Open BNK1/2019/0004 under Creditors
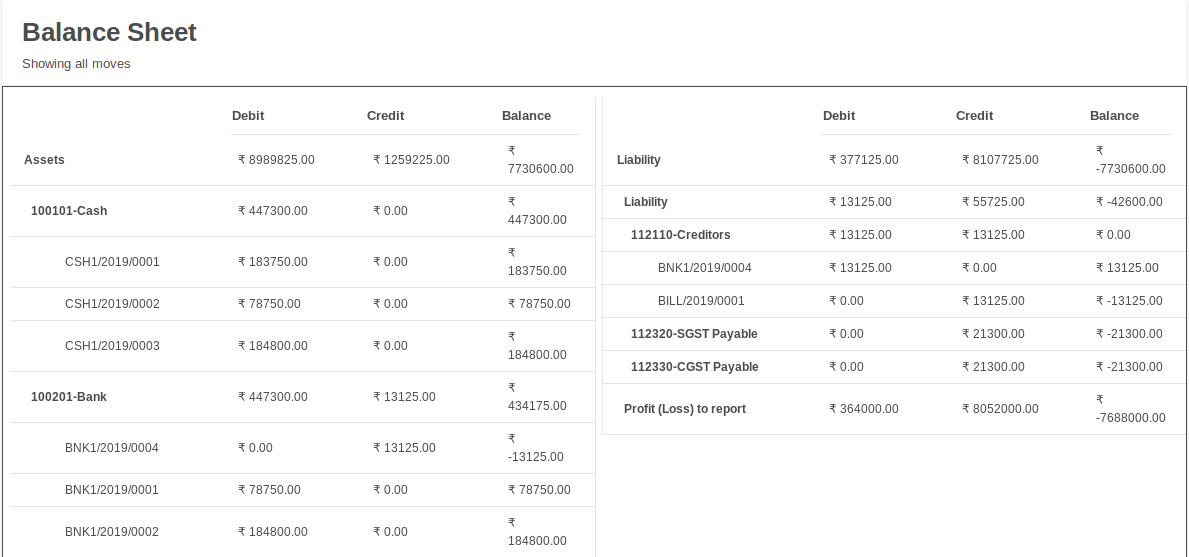Viewport: 1189px width, 557px height. point(704,268)
